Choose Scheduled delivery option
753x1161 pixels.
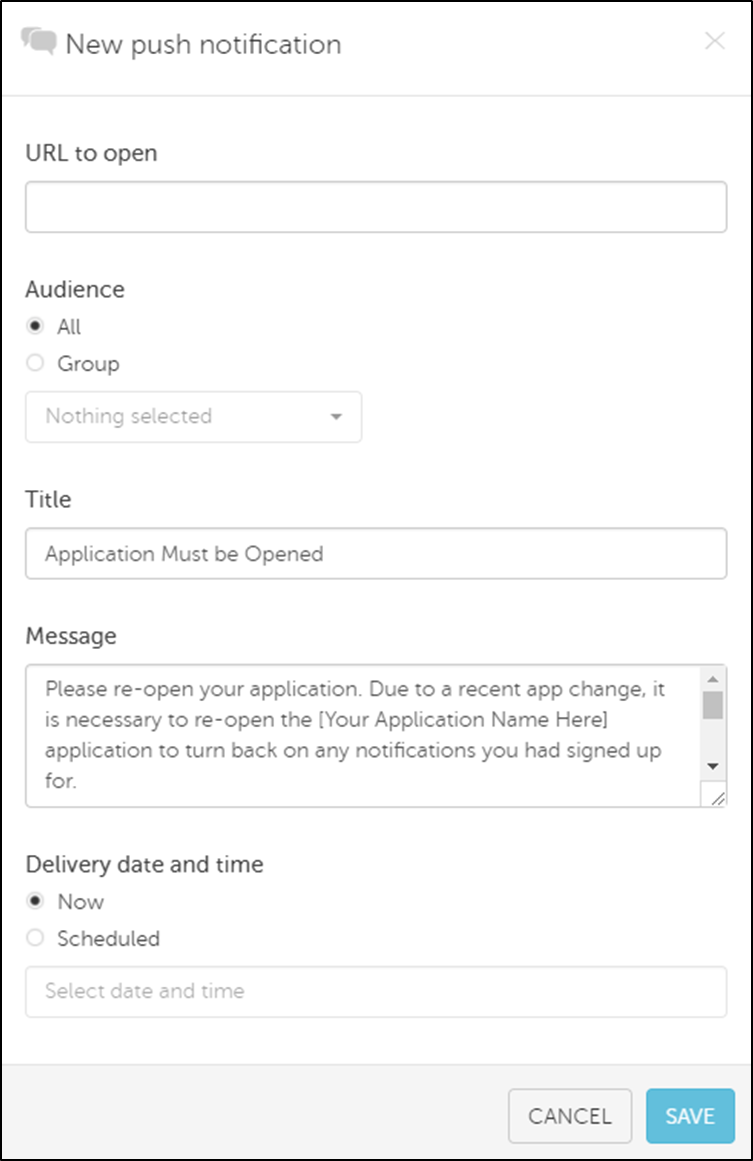click(34, 938)
